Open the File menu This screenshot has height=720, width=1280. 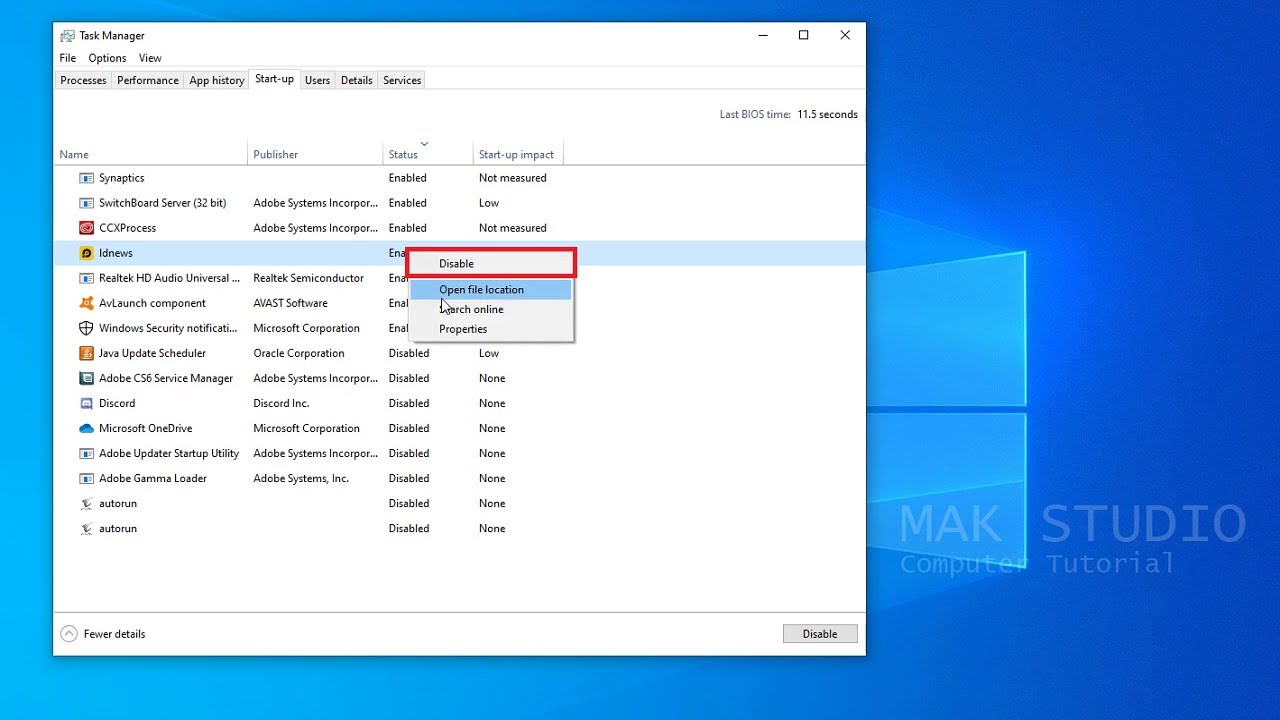tap(68, 58)
